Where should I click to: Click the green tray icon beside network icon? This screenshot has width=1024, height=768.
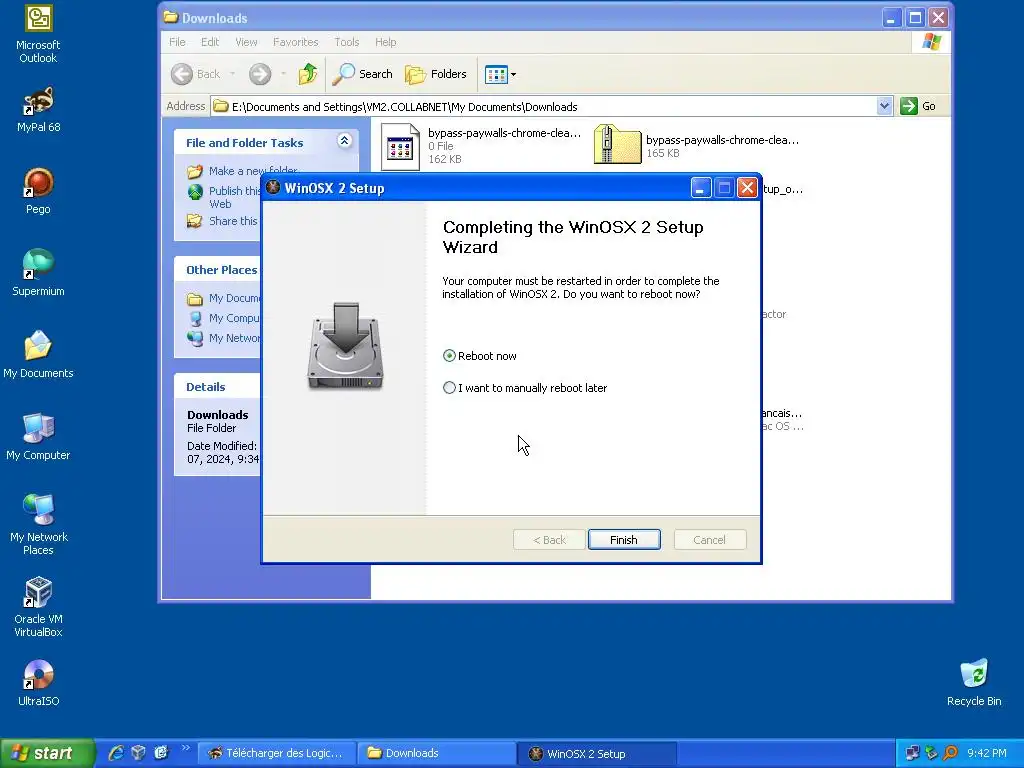pos(931,753)
